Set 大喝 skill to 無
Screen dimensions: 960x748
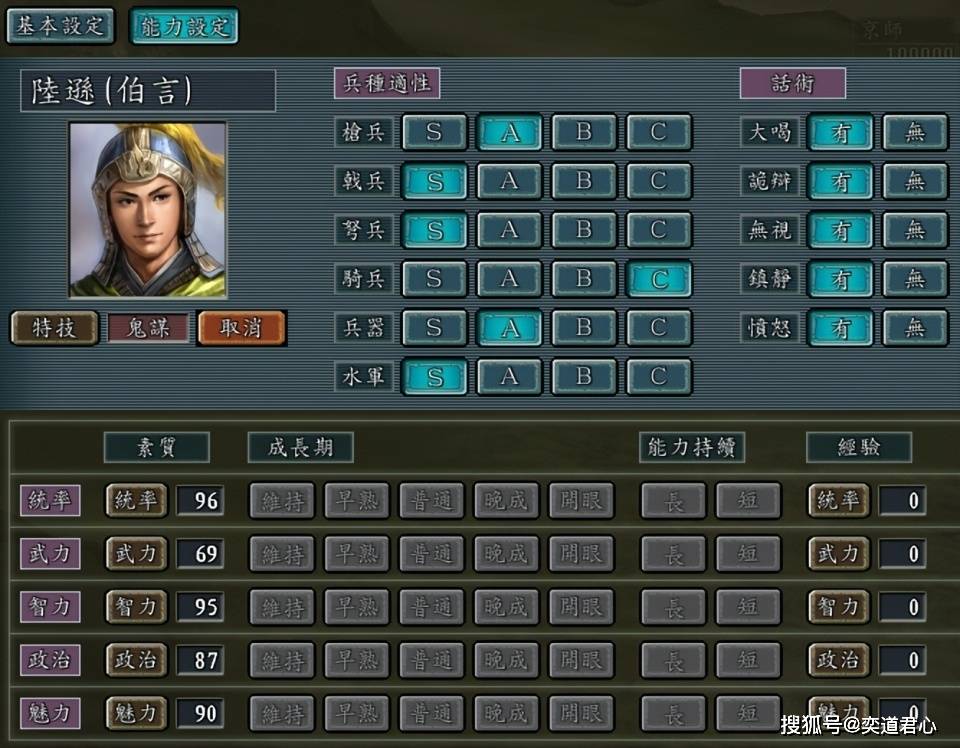click(x=915, y=132)
